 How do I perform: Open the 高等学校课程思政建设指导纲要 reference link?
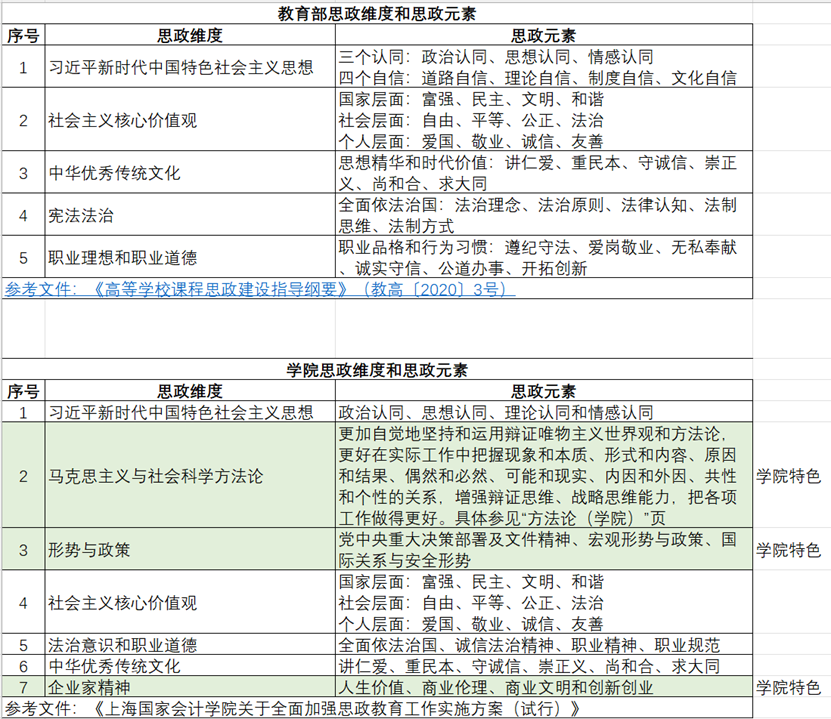[260, 290]
